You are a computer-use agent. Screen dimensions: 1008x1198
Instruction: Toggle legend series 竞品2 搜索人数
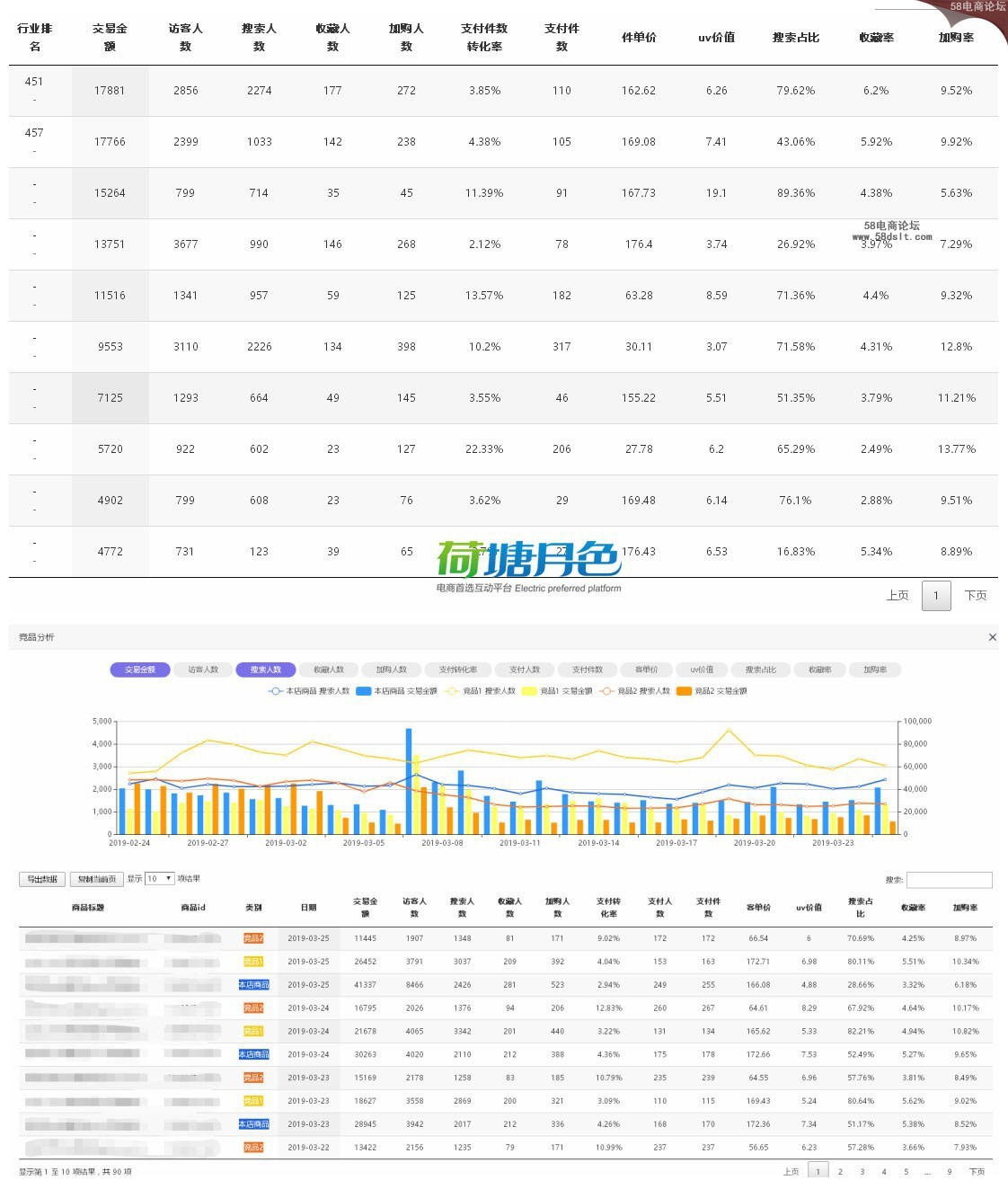(x=634, y=691)
